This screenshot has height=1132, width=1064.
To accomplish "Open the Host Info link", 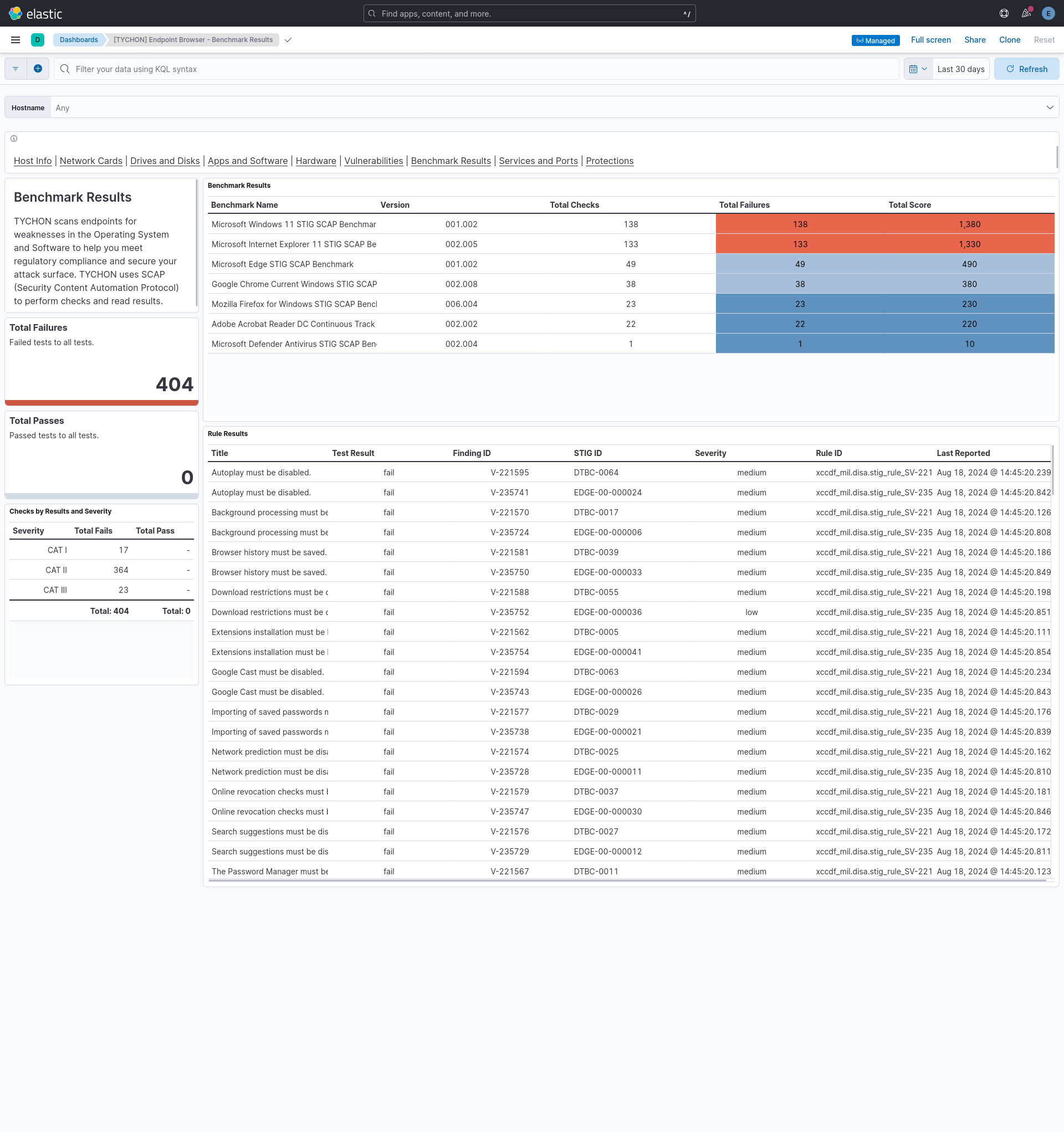I will [33, 161].
